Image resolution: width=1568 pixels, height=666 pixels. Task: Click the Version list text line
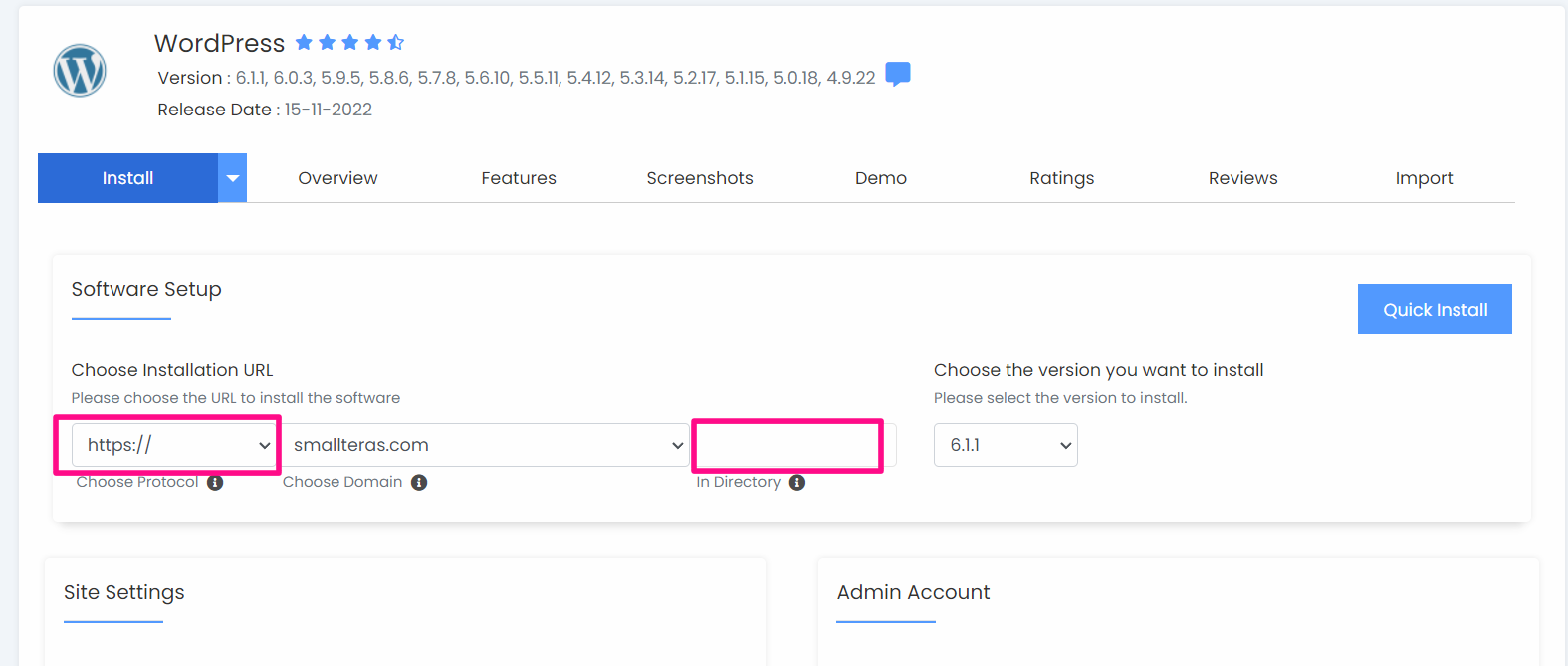point(517,78)
